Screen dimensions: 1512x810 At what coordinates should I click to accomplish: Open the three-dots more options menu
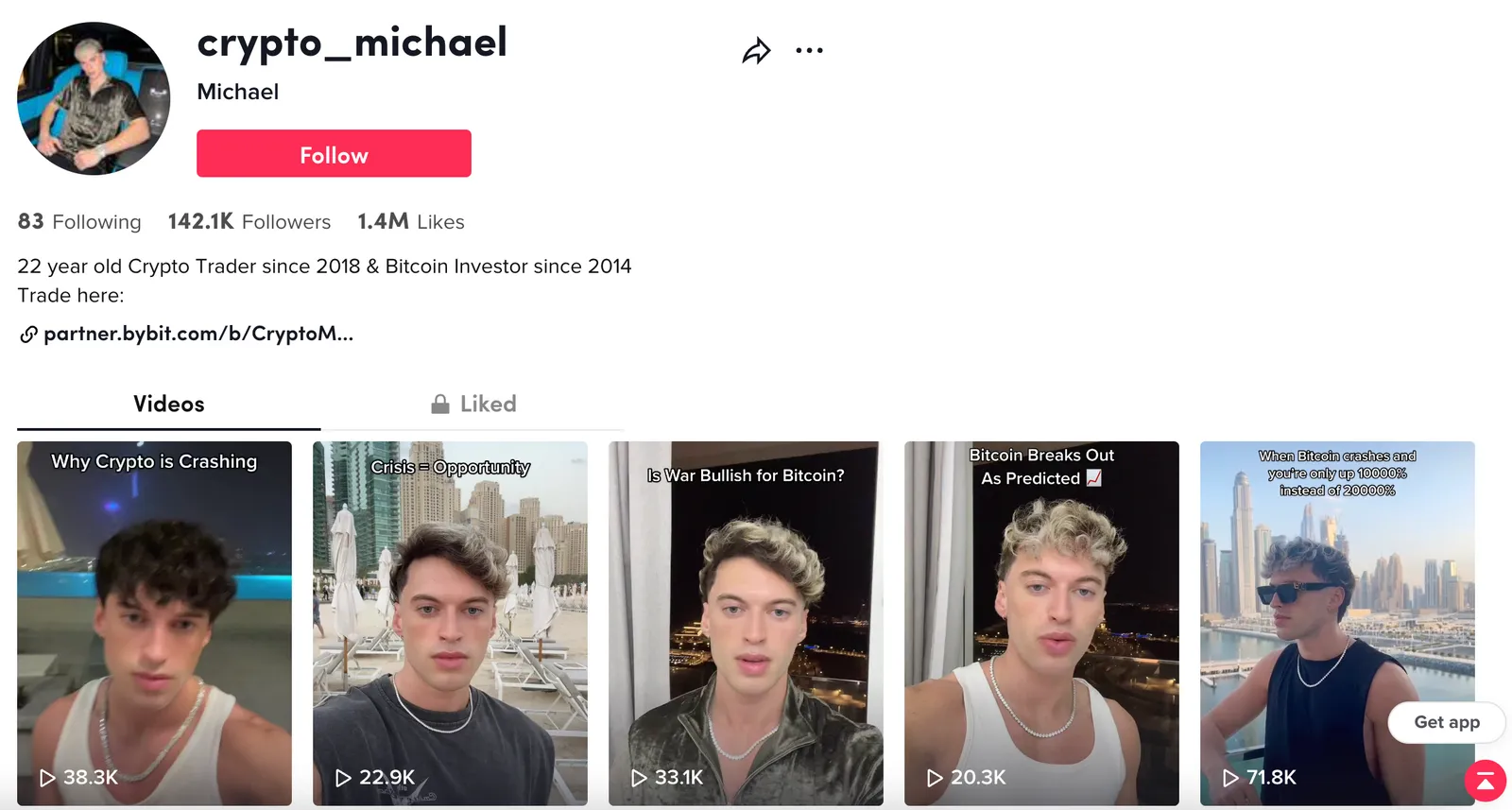pyautogui.click(x=809, y=50)
